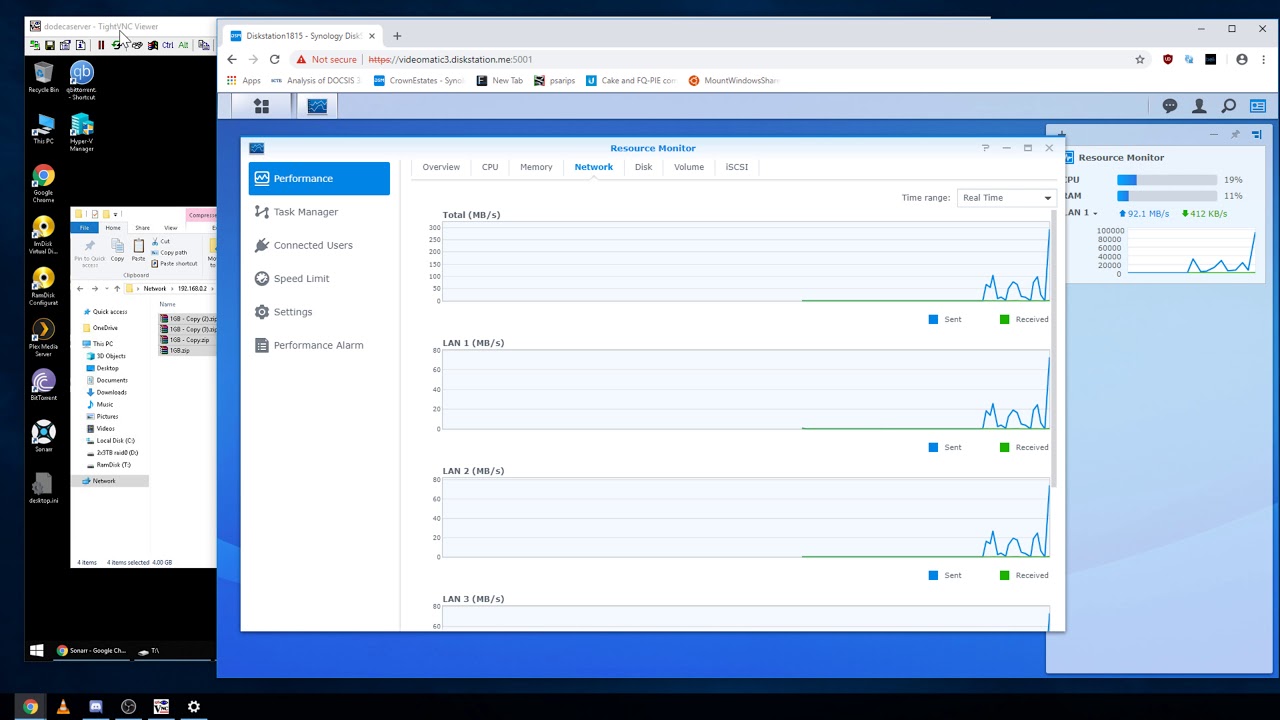1280x720 pixels.
Task: Open the CrownEstates bookmark
Action: [418, 80]
